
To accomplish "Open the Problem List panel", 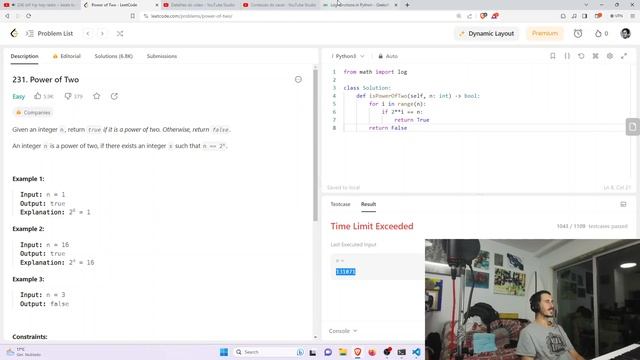I will pos(49,33).
